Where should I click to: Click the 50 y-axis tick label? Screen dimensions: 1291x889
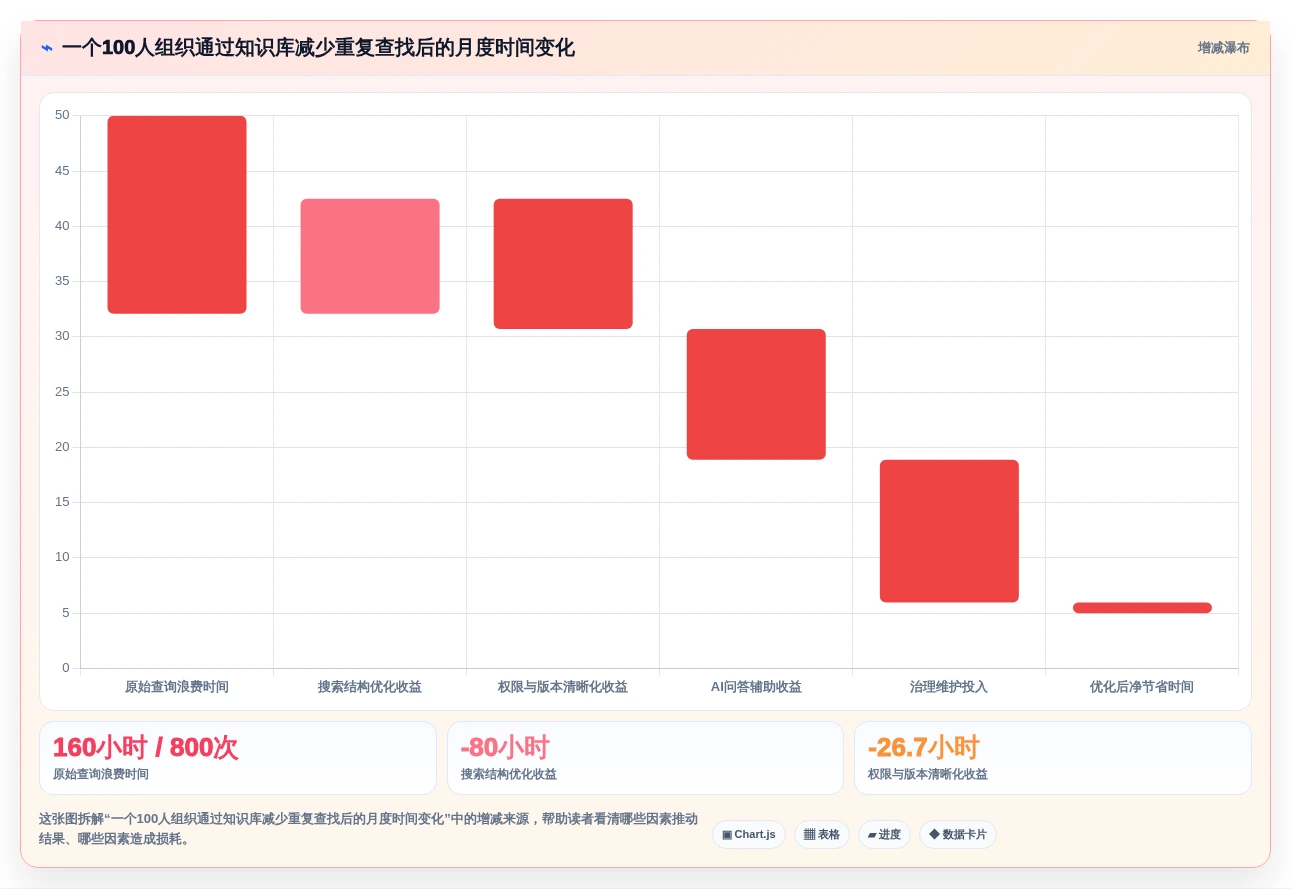point(62,115)
